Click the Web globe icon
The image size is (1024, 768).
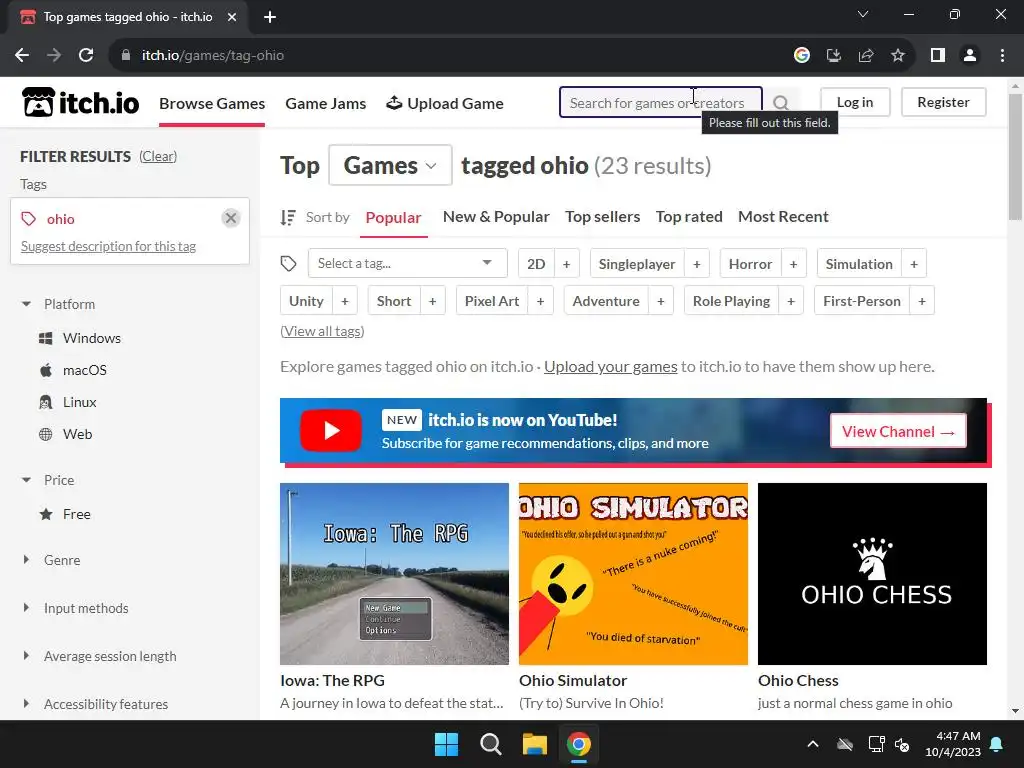46,434
